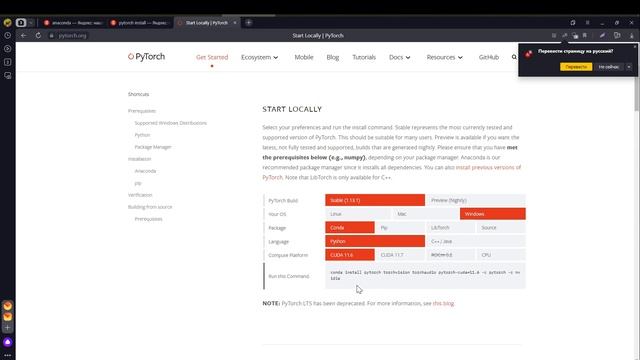Click the conda install command text box
The height and width of the screenshot is (360, 640).
click(425, 276)
